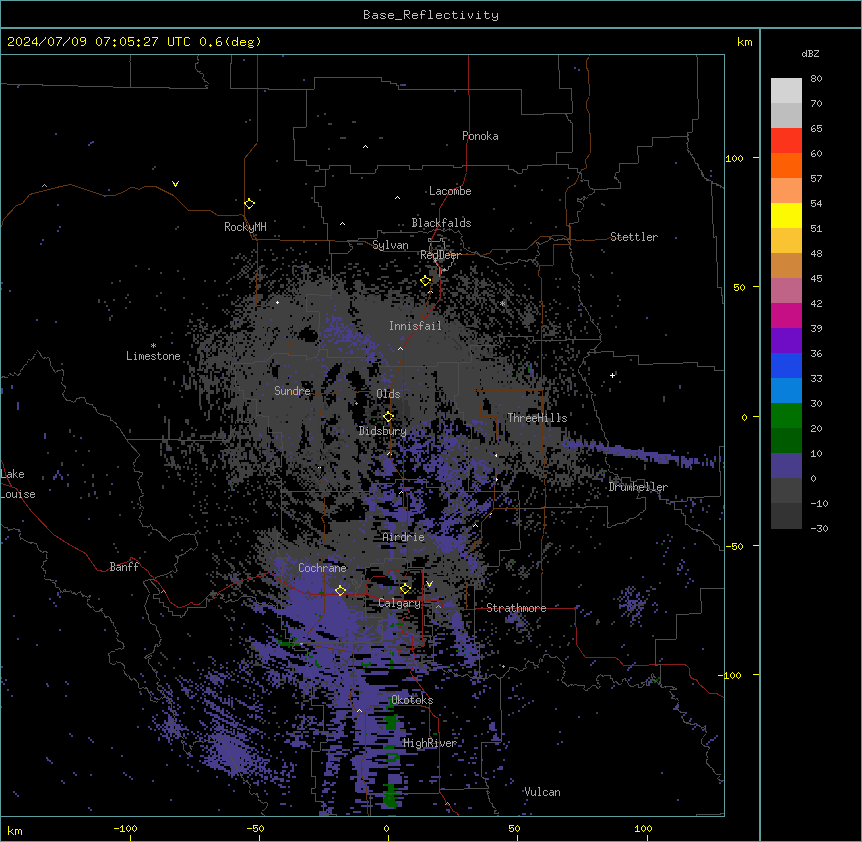Click the 45 value on the dBZ legend

816,279
